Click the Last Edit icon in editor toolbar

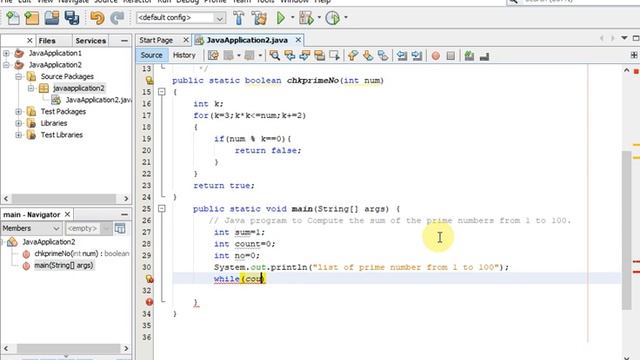pyautogui.click(x=213, y=56)
